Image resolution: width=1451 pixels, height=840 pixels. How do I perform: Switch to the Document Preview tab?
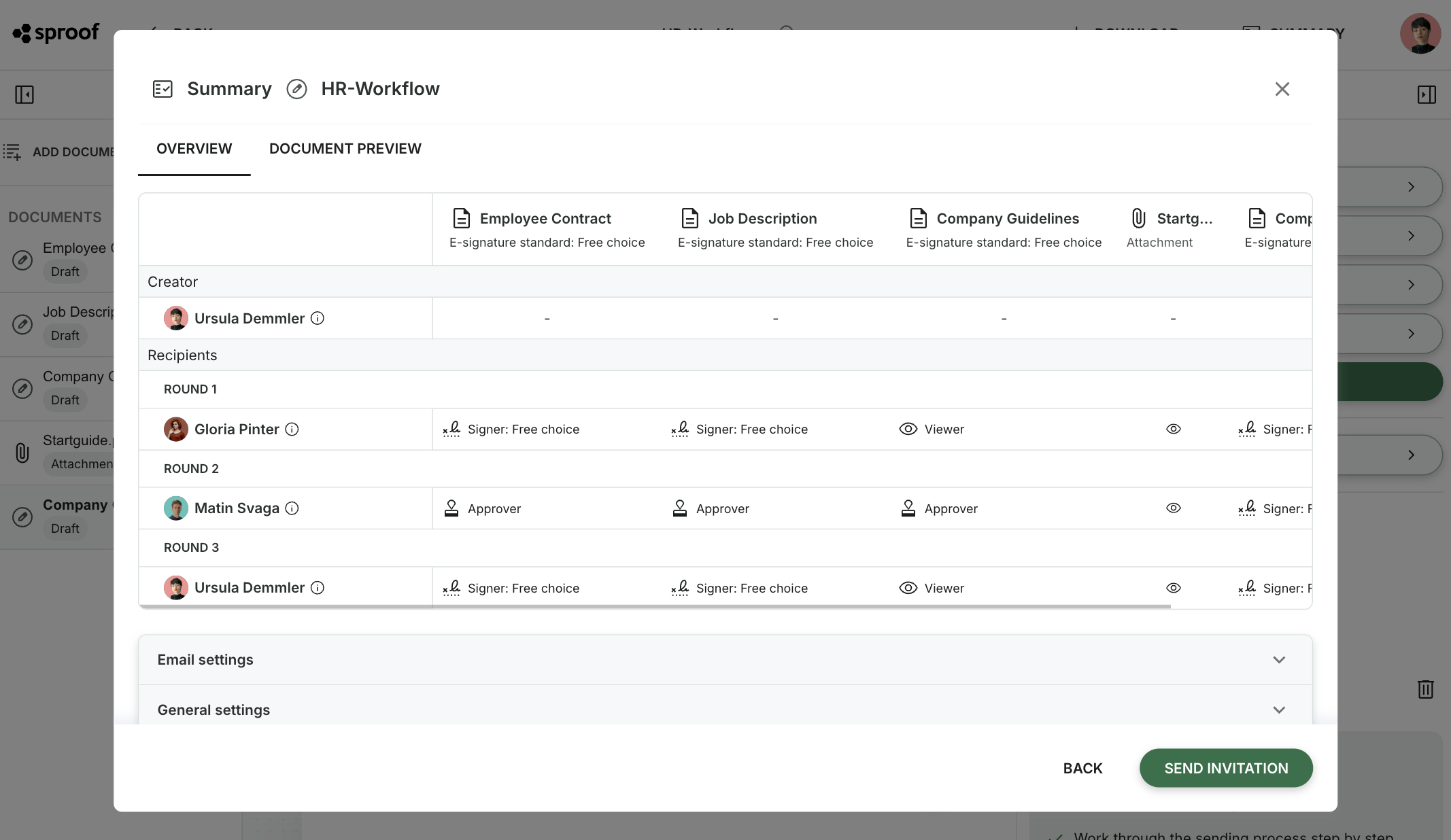345,149
